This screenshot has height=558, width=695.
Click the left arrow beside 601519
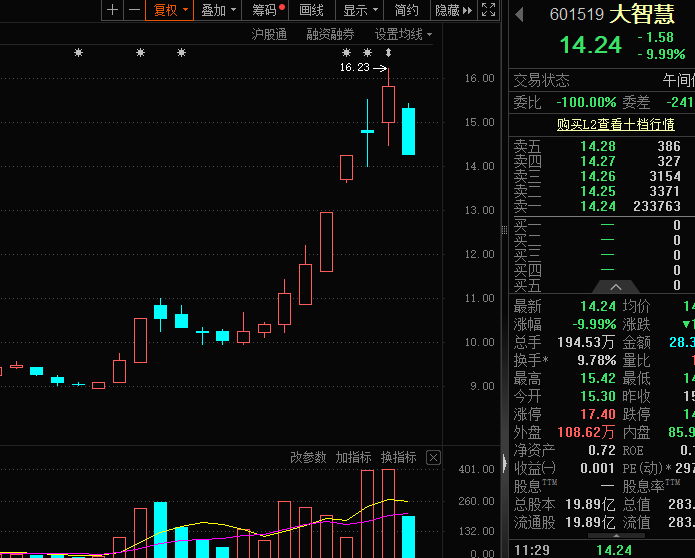coord(520,15)
